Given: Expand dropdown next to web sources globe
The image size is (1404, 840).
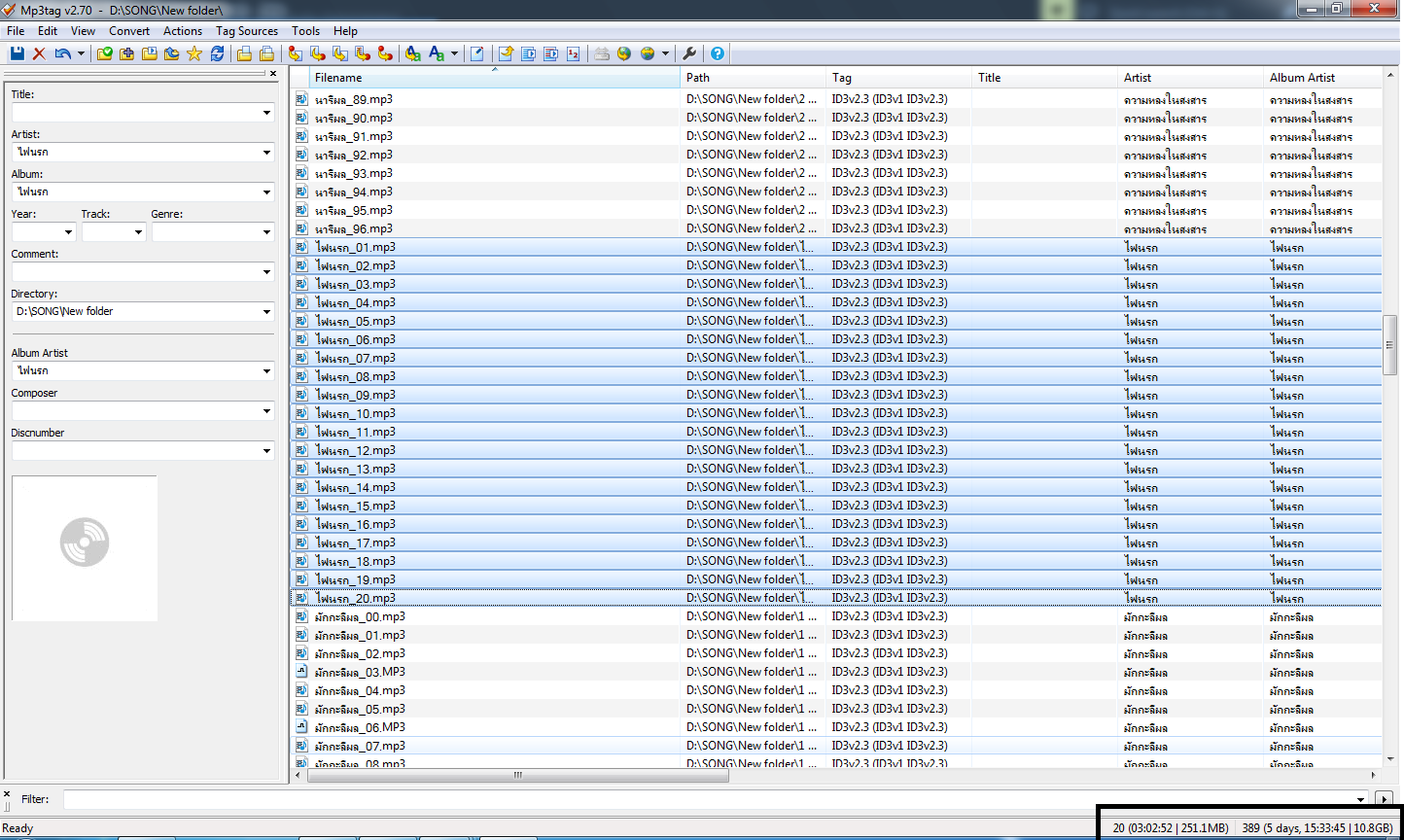Looking at the screenshot, I should [x=665, y=53].
